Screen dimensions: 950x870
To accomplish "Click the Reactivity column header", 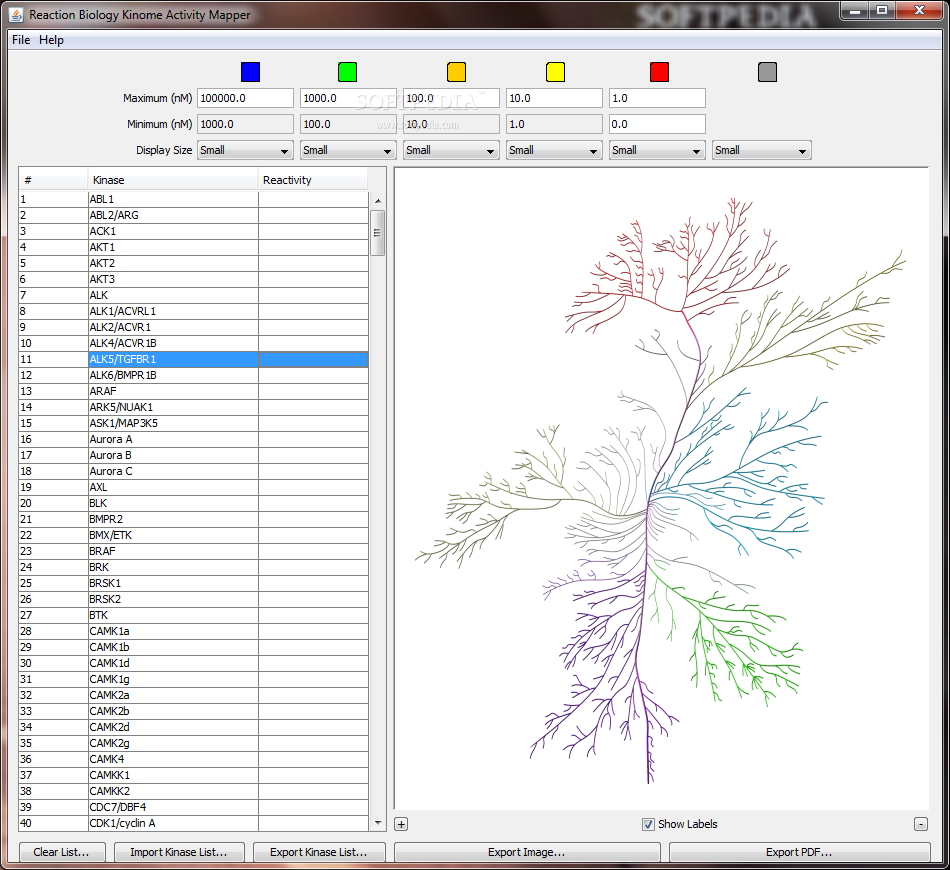I will pos(313,180).
